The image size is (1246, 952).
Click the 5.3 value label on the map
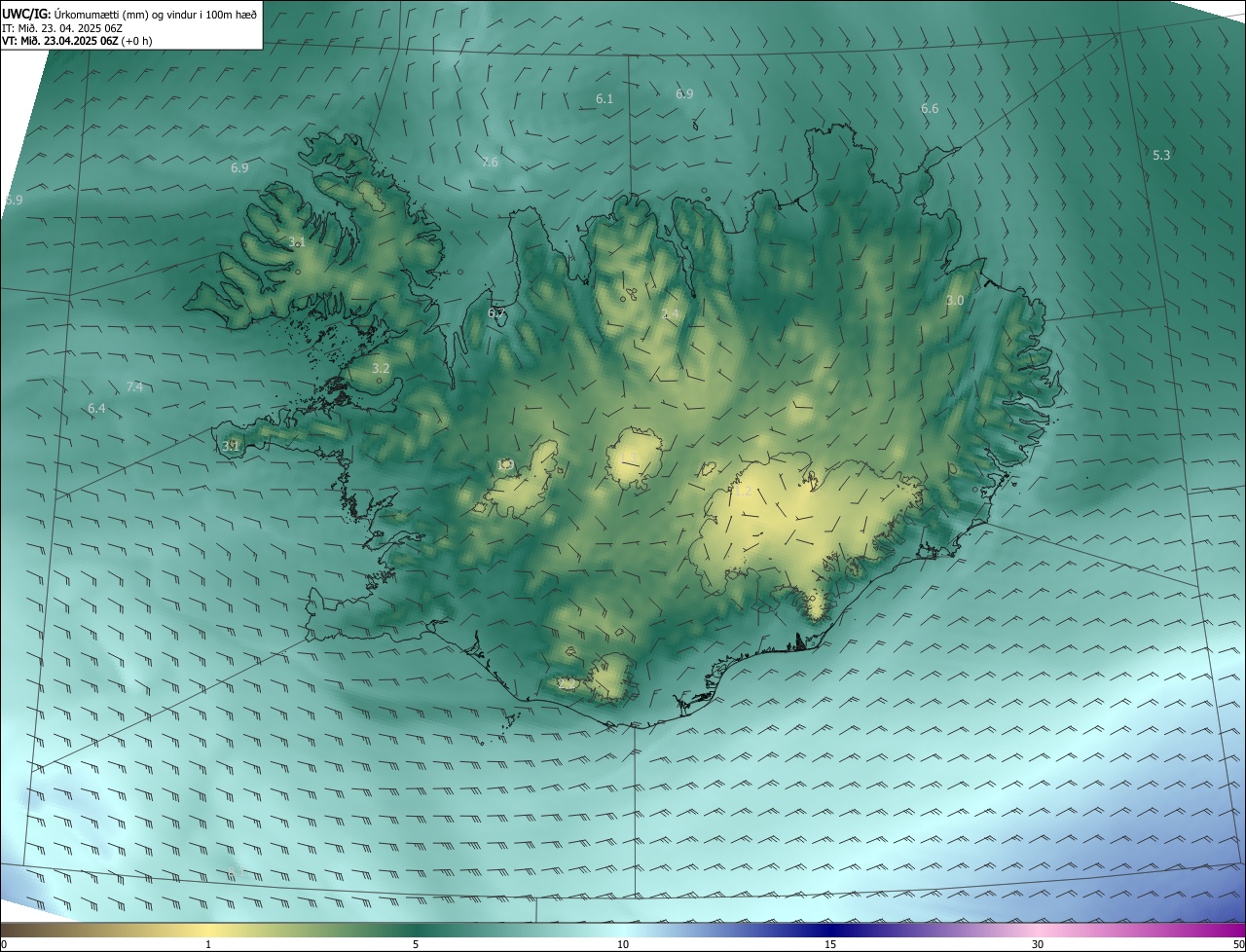1161,156
